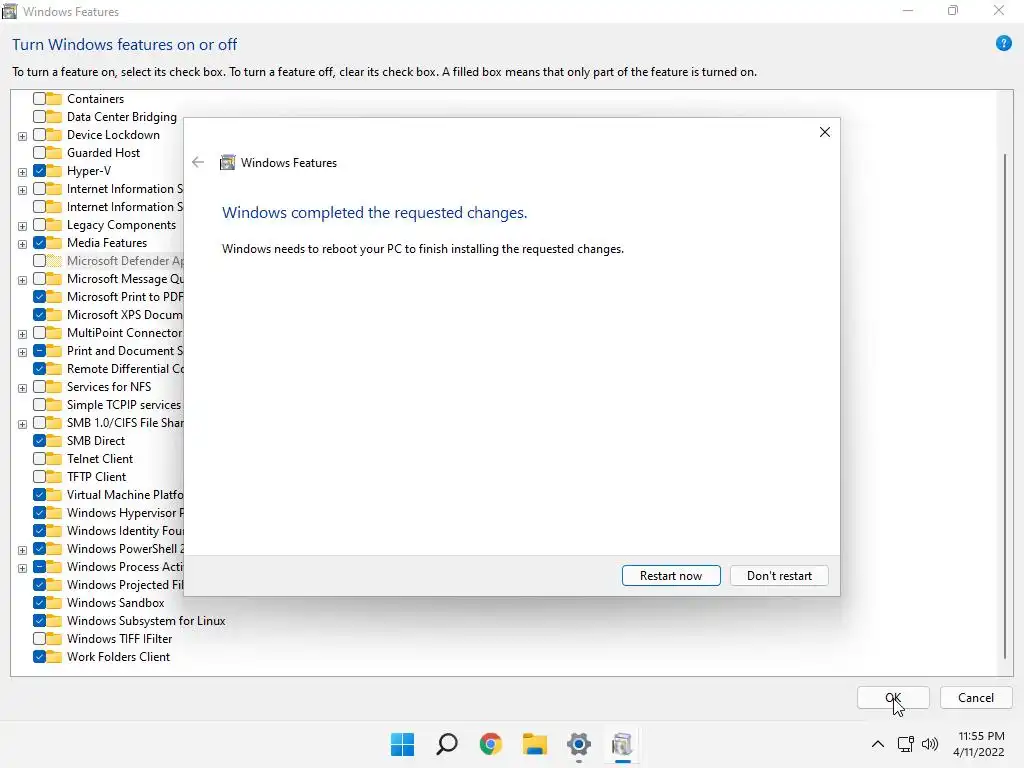The height and width of the screenshot is (768, 1024).
Task: Click Restart now button
Action: [x=671, y=575]
